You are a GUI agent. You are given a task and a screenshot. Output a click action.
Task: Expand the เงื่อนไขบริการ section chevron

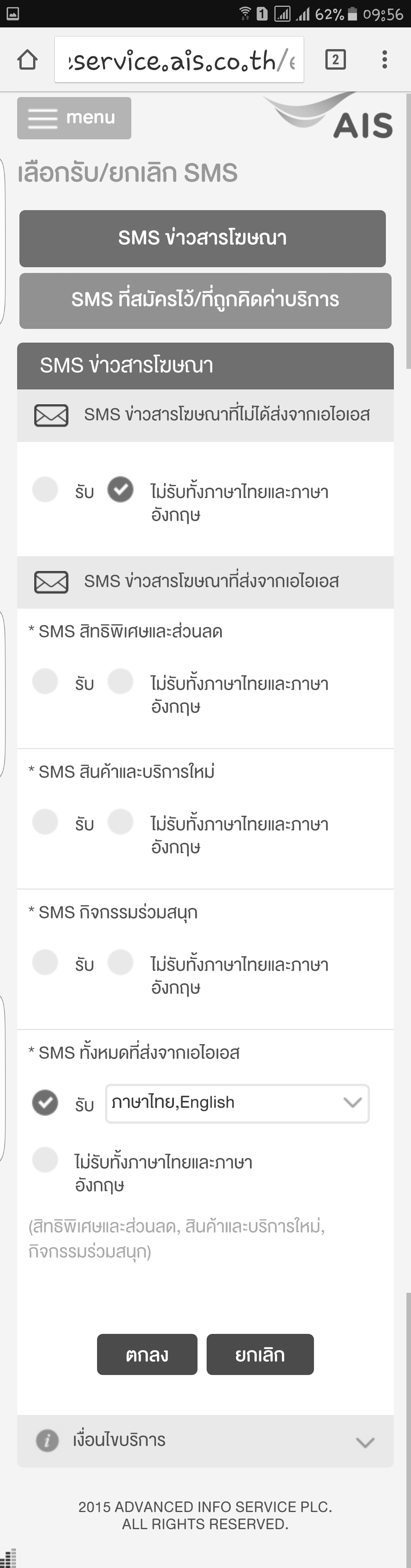tap(365, 1441)
